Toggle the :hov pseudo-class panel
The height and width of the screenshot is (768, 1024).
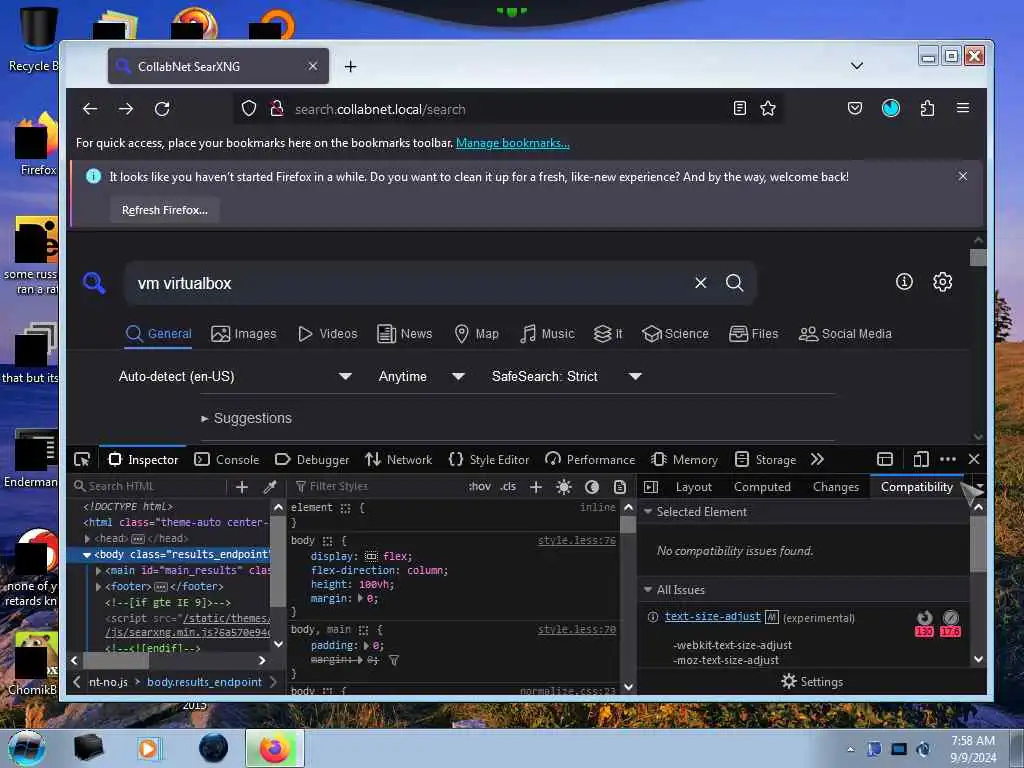point(479,487)
